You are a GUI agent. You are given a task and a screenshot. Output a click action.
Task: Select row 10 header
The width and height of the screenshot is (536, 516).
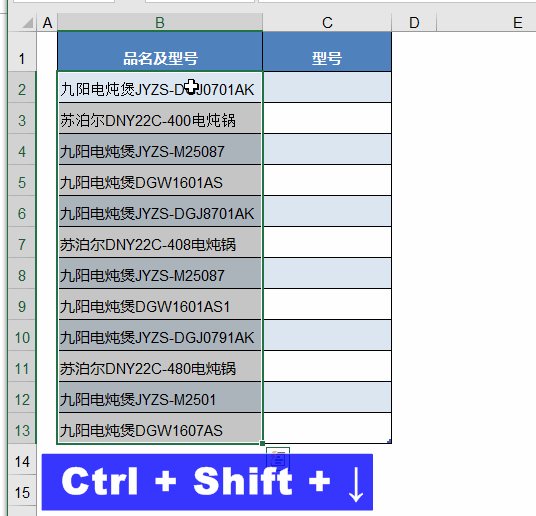coord(22,336)
